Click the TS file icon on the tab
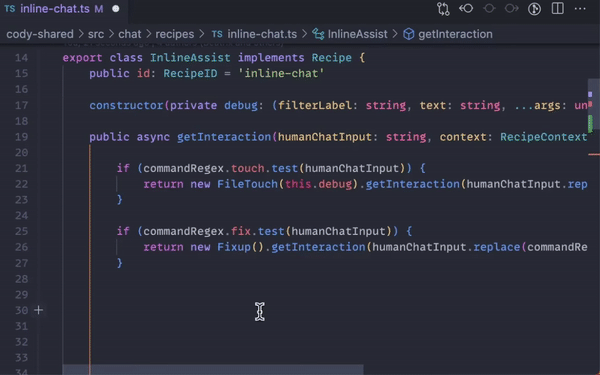The image size is (600, 375). pos(10,9)
